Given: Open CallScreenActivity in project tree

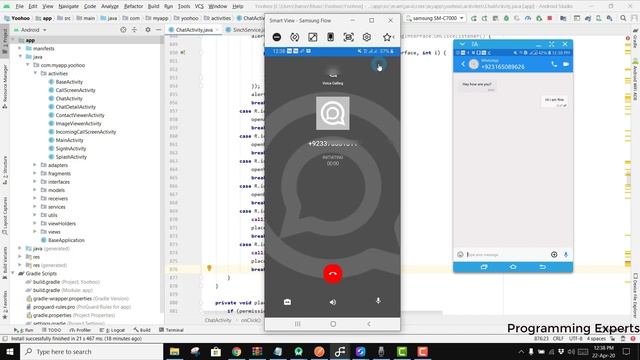Looking at the screenshot, I should [75, 90].
